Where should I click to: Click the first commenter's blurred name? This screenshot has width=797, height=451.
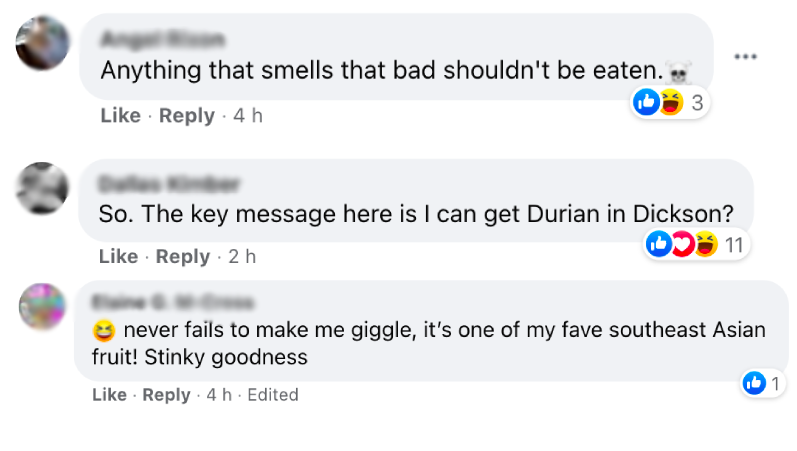[x=162, y=41]
